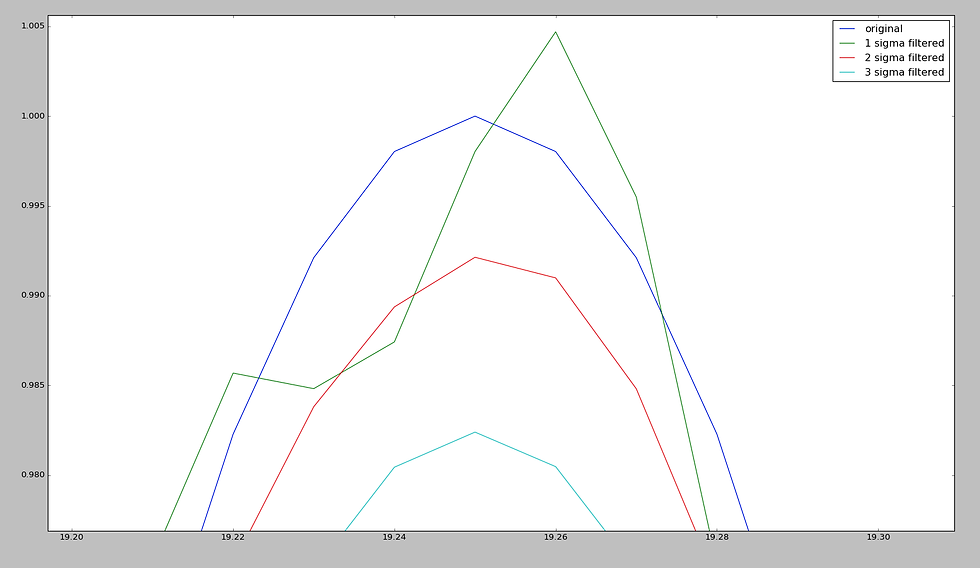
Task: Click the cyan line sample in legend
Action: coord(847,72)
